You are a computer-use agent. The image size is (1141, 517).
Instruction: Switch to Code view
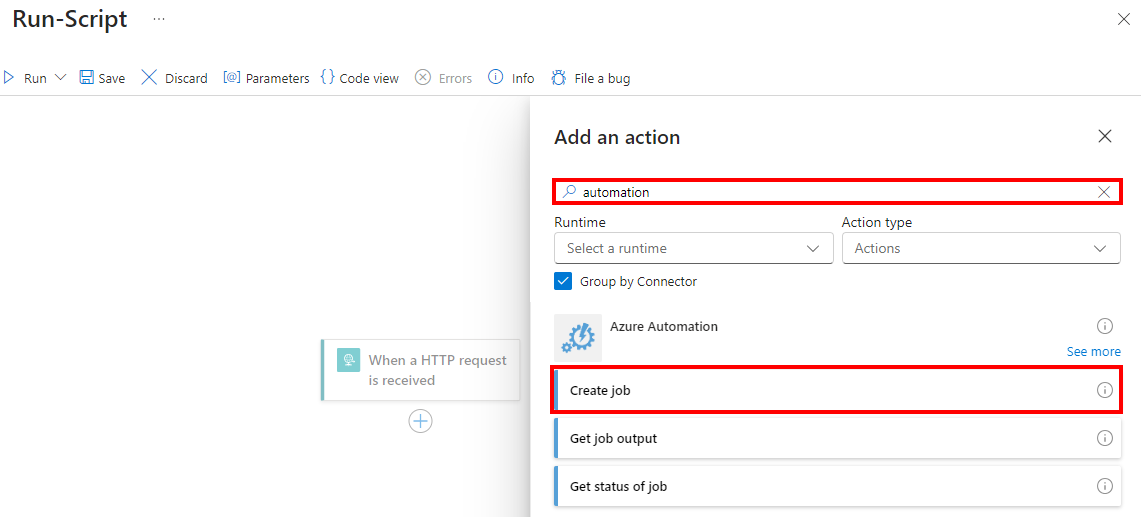(x=359, y=78)
